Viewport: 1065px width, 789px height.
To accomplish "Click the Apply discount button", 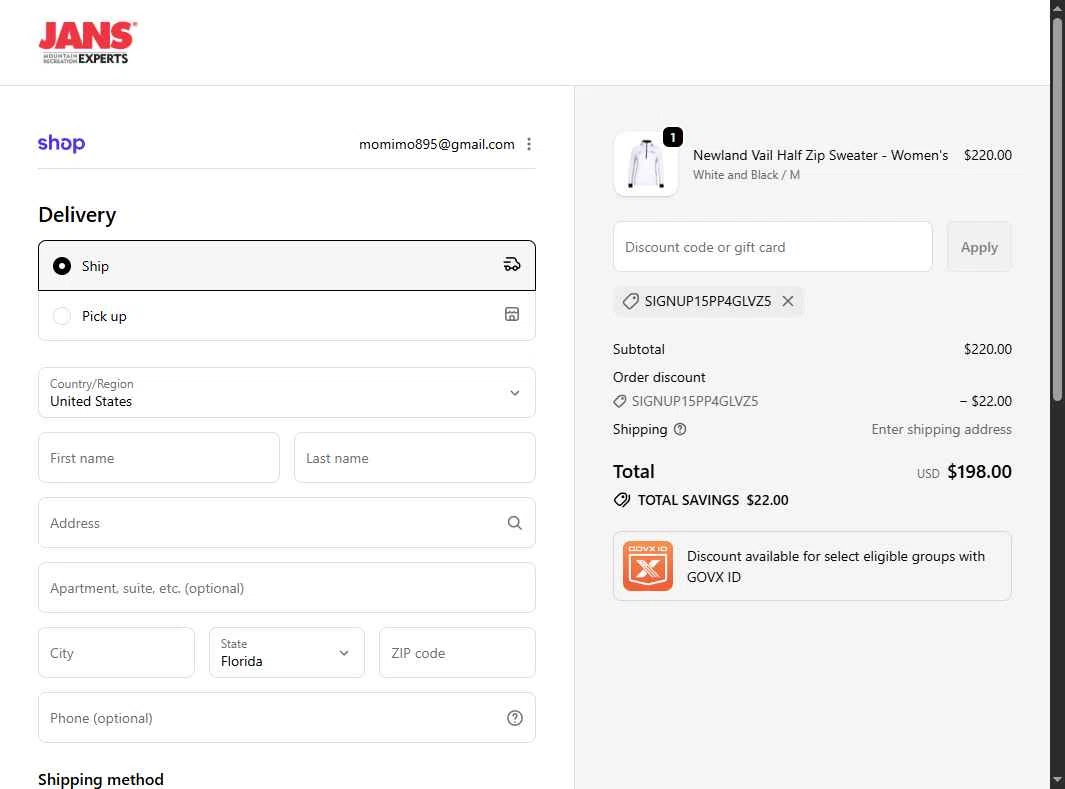I will pos(979,246).
